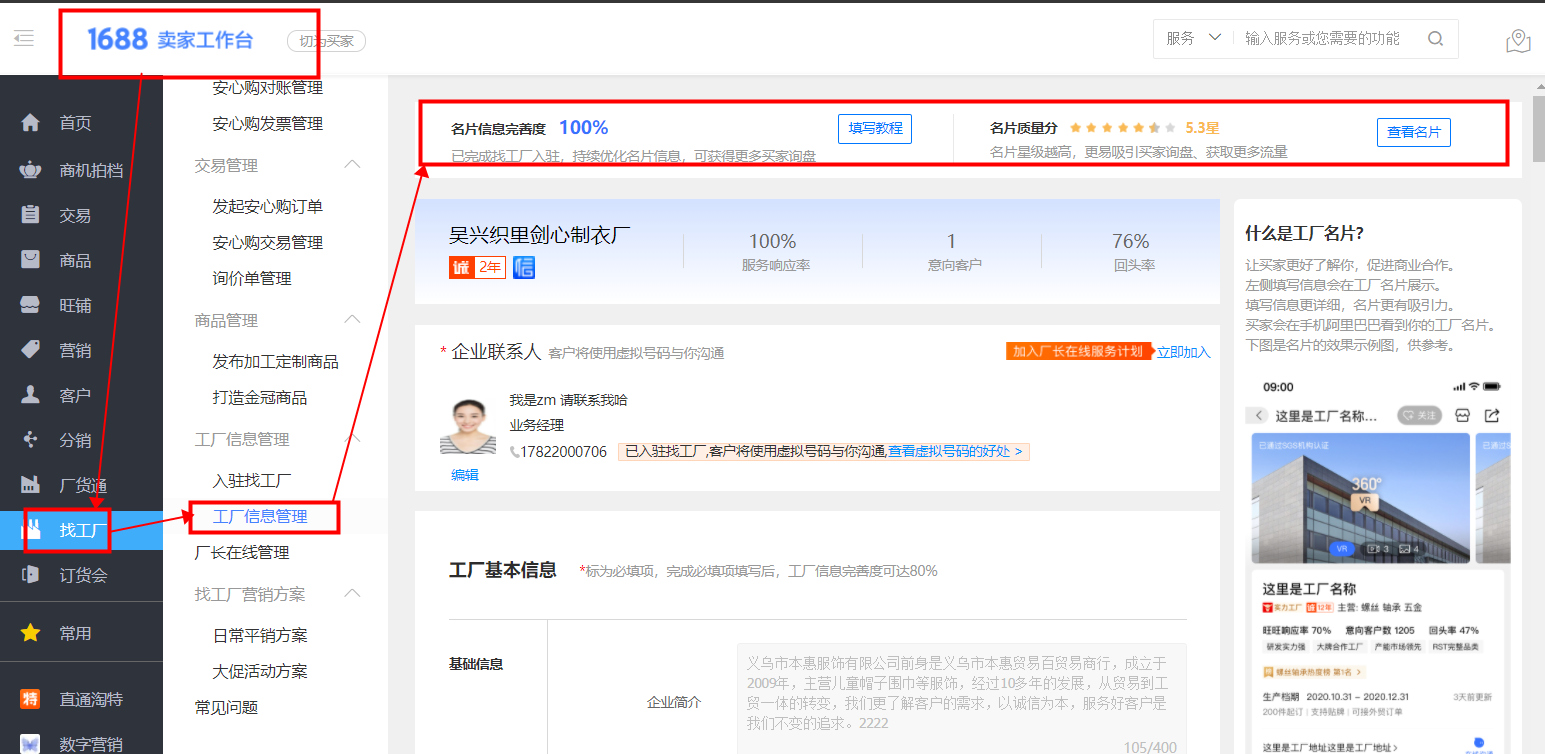Click the search magnifier icon

tap(1435, 38)
